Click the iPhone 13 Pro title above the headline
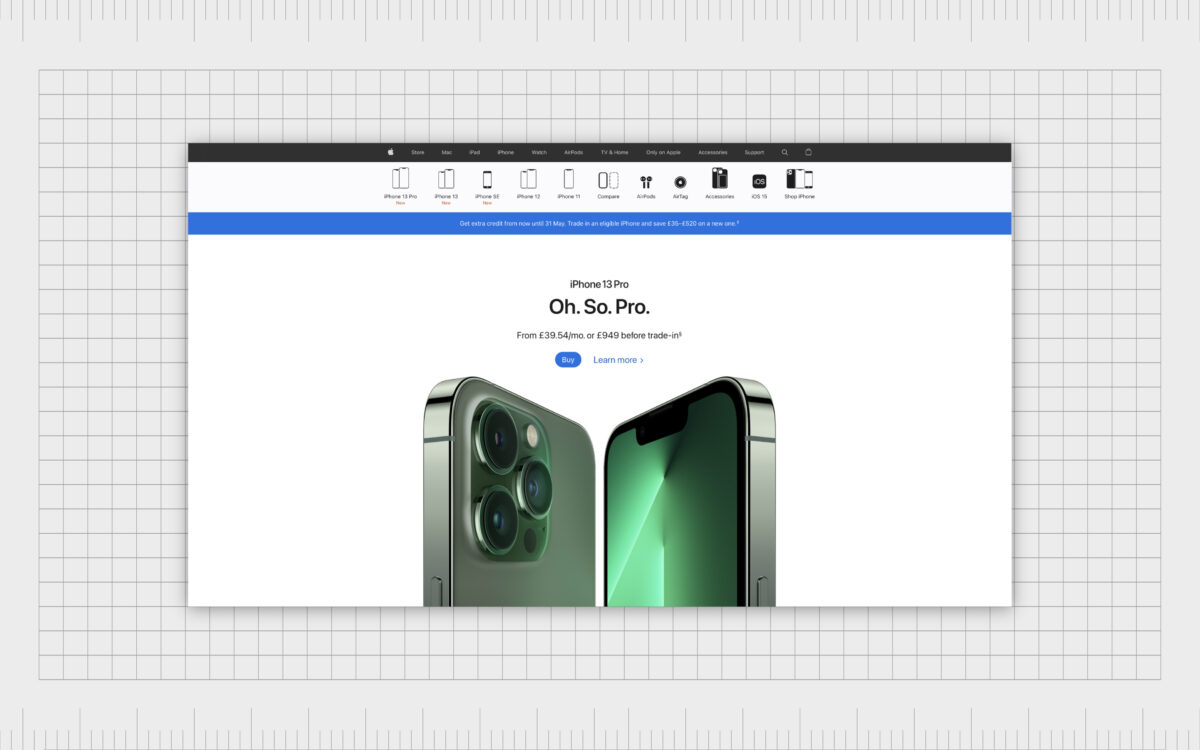Screen dimensions: 1200x750 coord(599,285)
